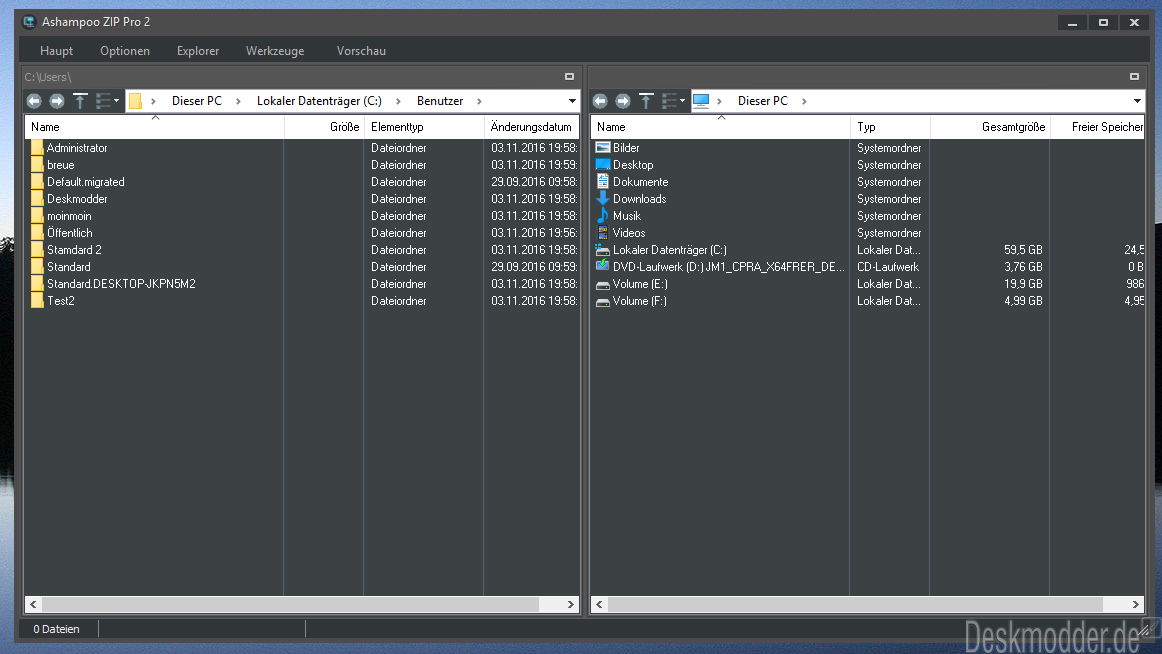Expand chevron before Dieser PC in left path
This screenshot has width=1162, height=654.
tap(153, 101)
